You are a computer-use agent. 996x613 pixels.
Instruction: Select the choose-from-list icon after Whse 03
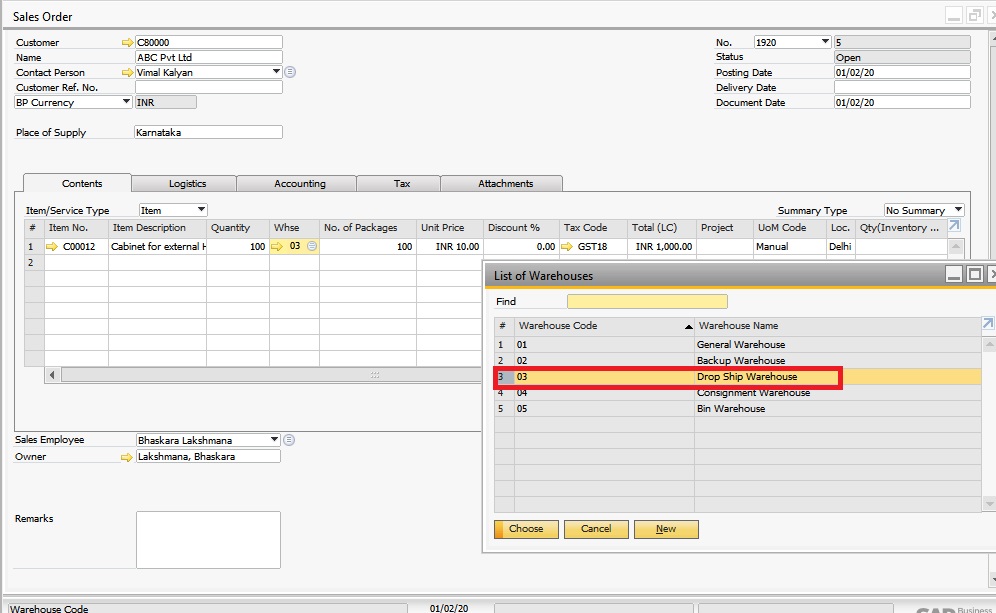point(311,246)
